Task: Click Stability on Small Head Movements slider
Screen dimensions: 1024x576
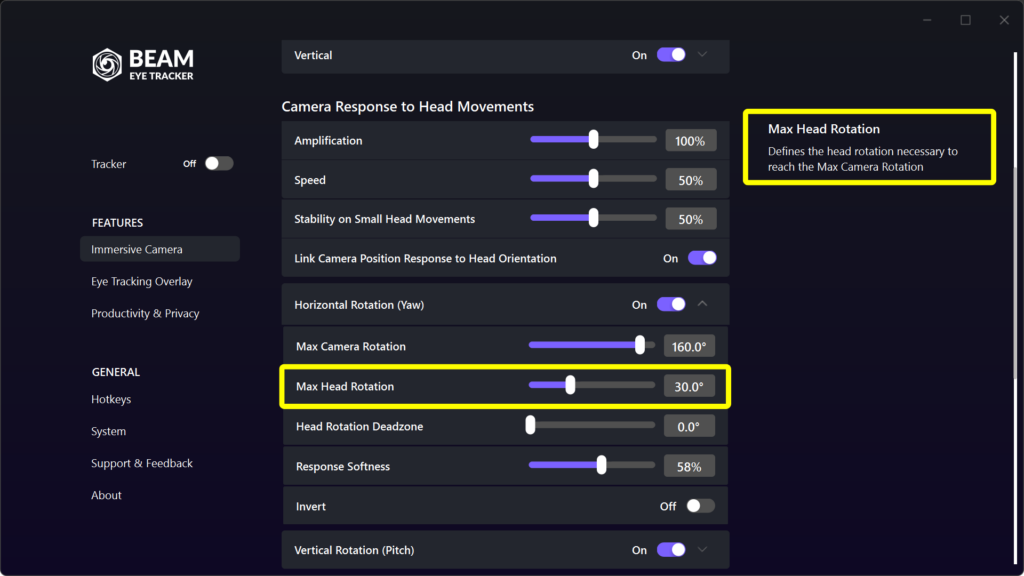Action: coord(593,217)
